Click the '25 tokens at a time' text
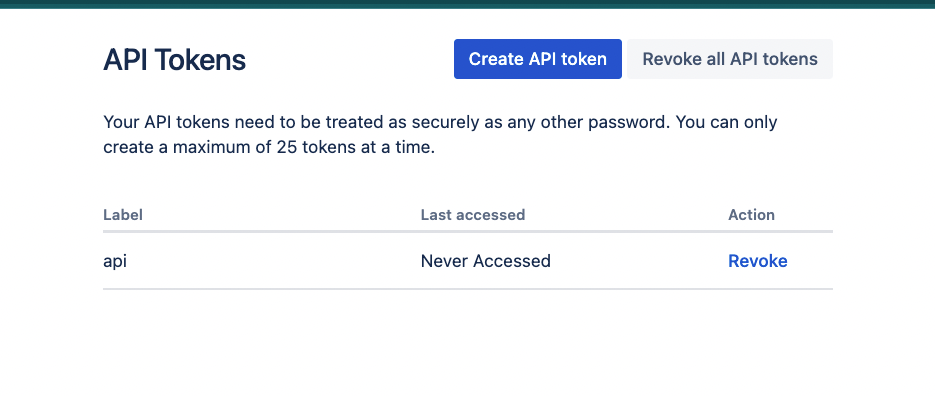 click(x=354, y=147)
